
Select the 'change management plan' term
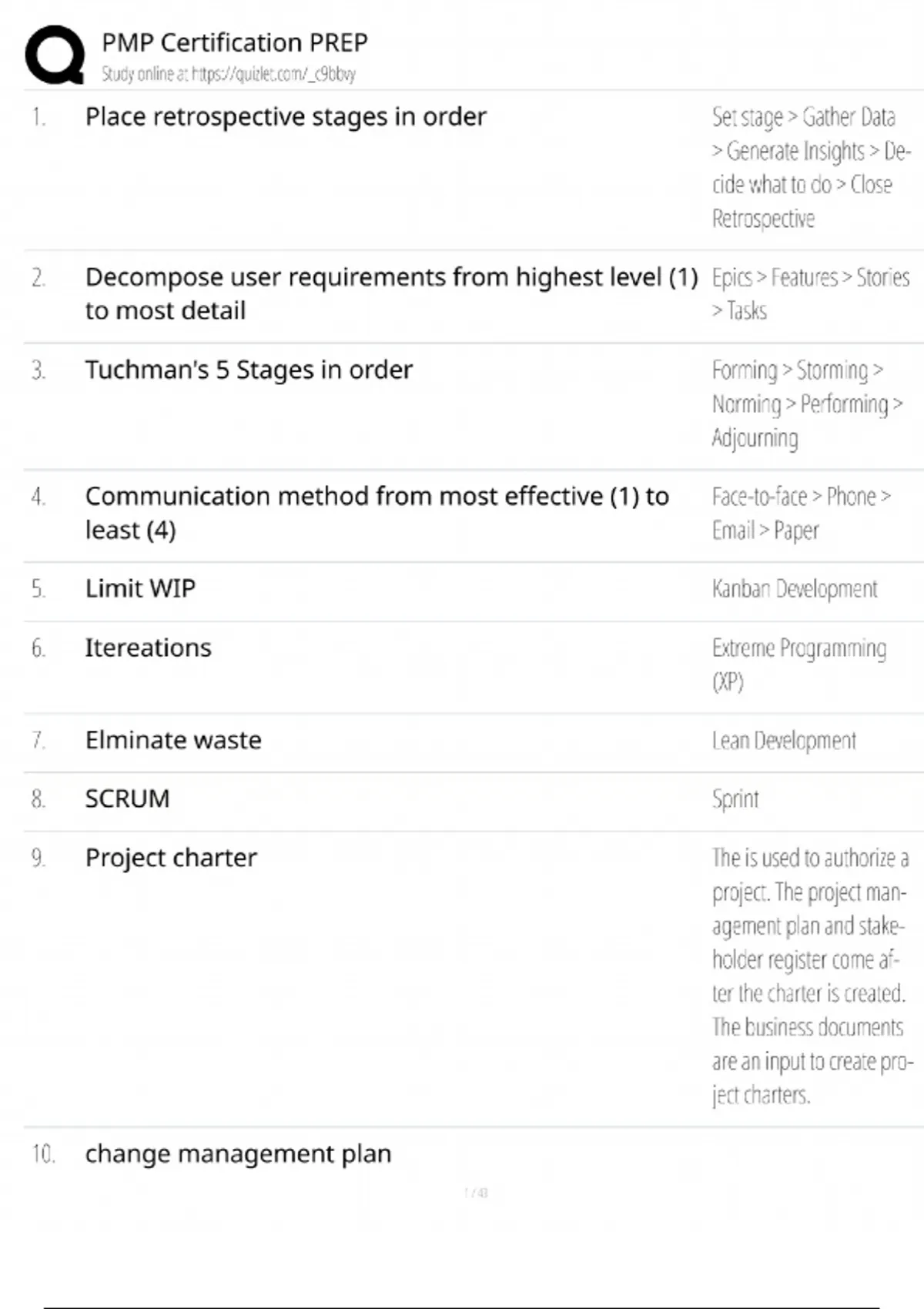[238, 1154]
